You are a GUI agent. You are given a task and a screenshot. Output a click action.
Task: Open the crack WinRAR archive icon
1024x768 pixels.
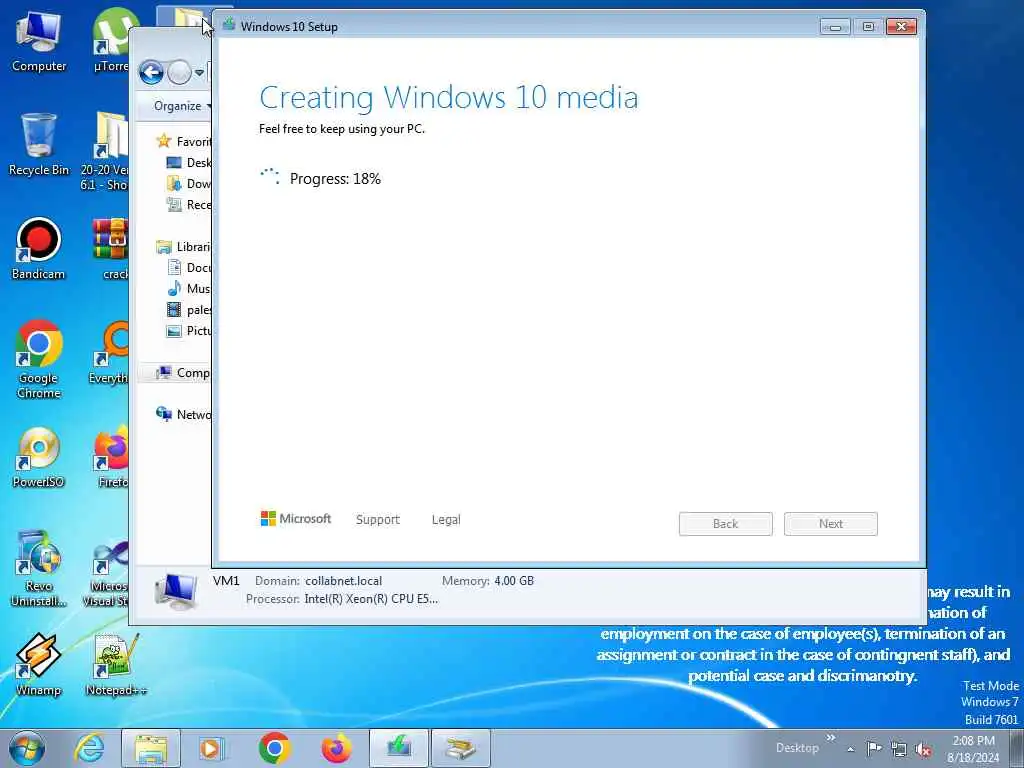click(111, 248)
